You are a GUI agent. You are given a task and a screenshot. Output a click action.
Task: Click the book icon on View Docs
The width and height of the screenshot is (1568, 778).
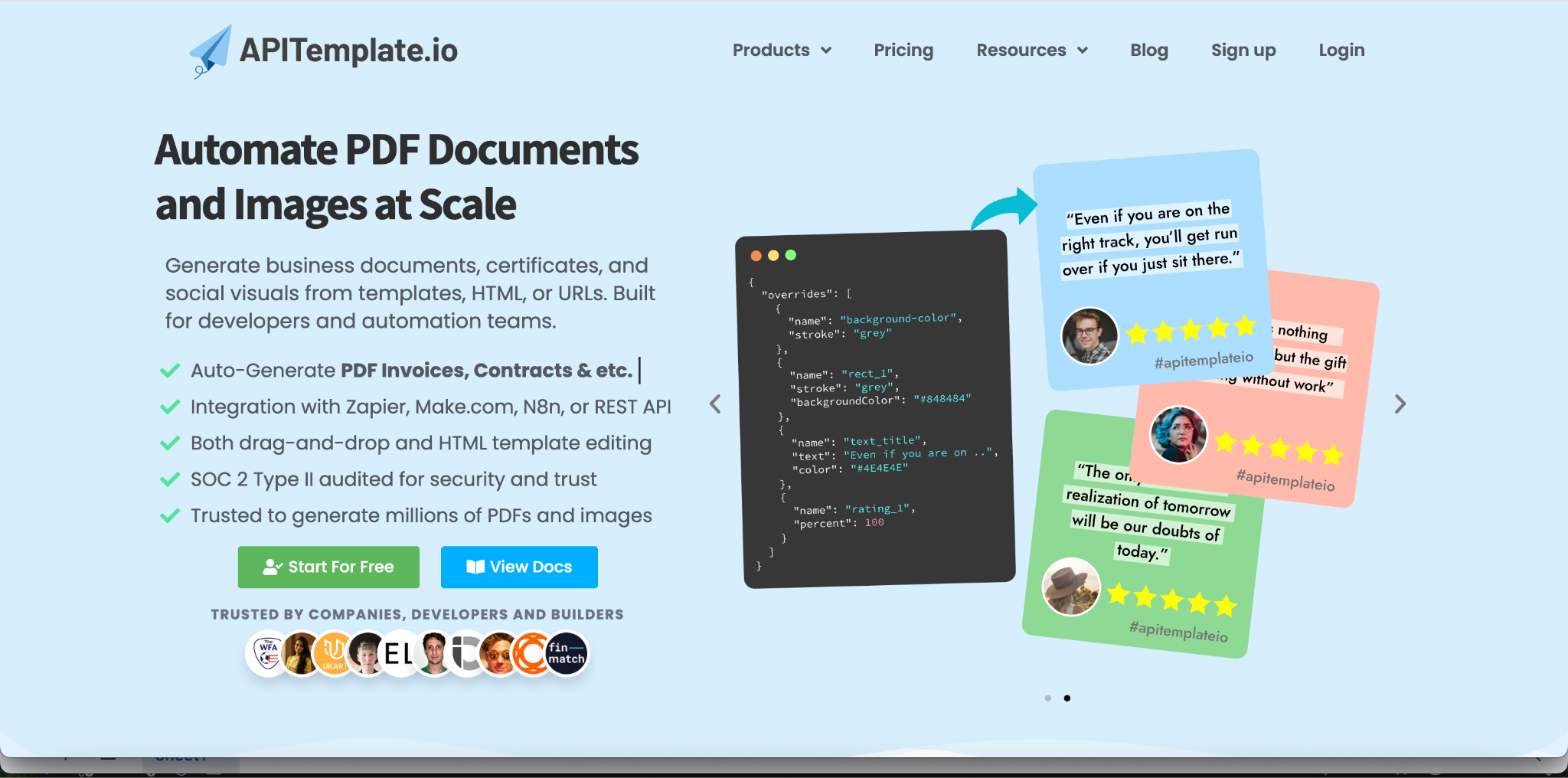point(475,567)
